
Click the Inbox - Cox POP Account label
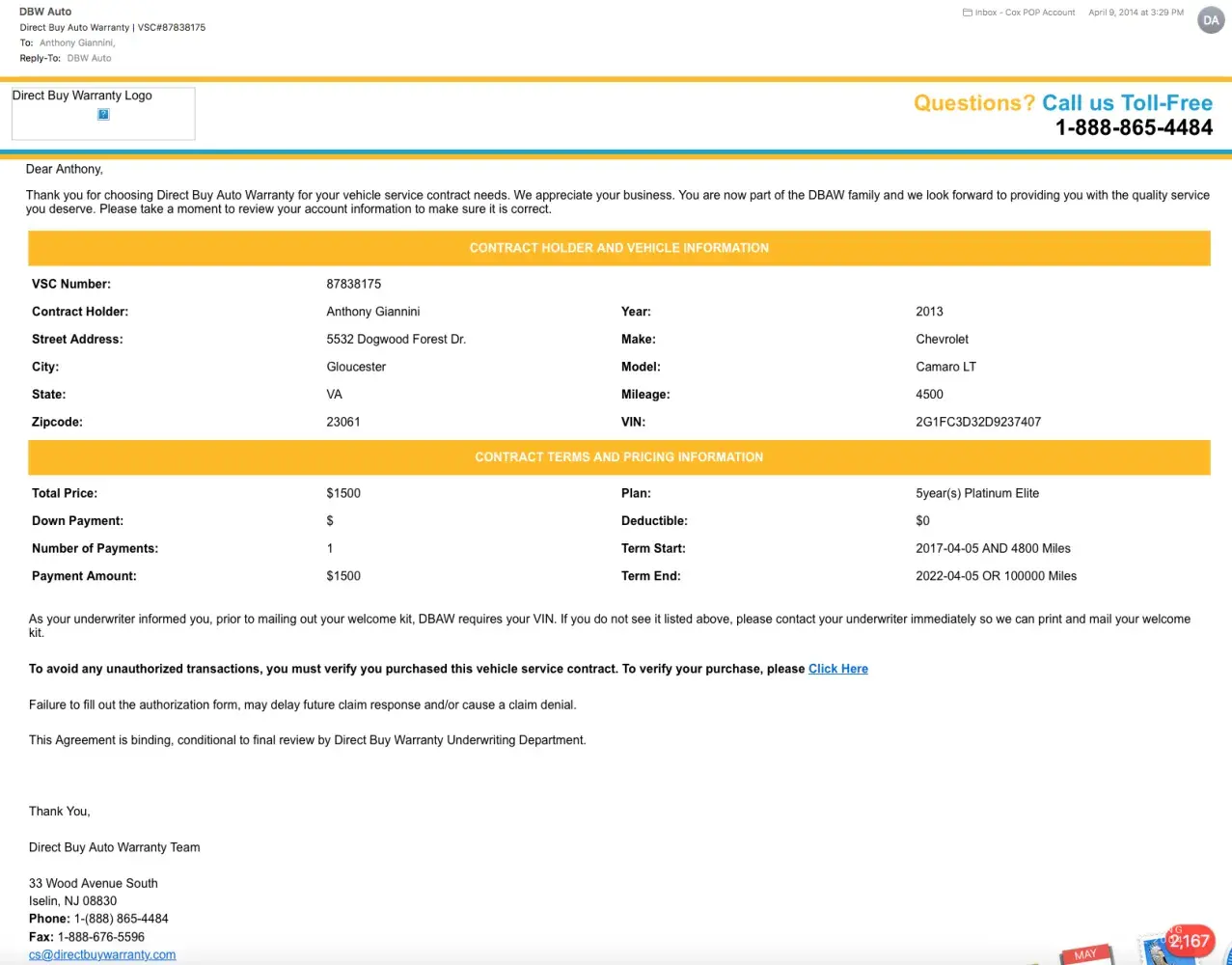[1025, 13]
